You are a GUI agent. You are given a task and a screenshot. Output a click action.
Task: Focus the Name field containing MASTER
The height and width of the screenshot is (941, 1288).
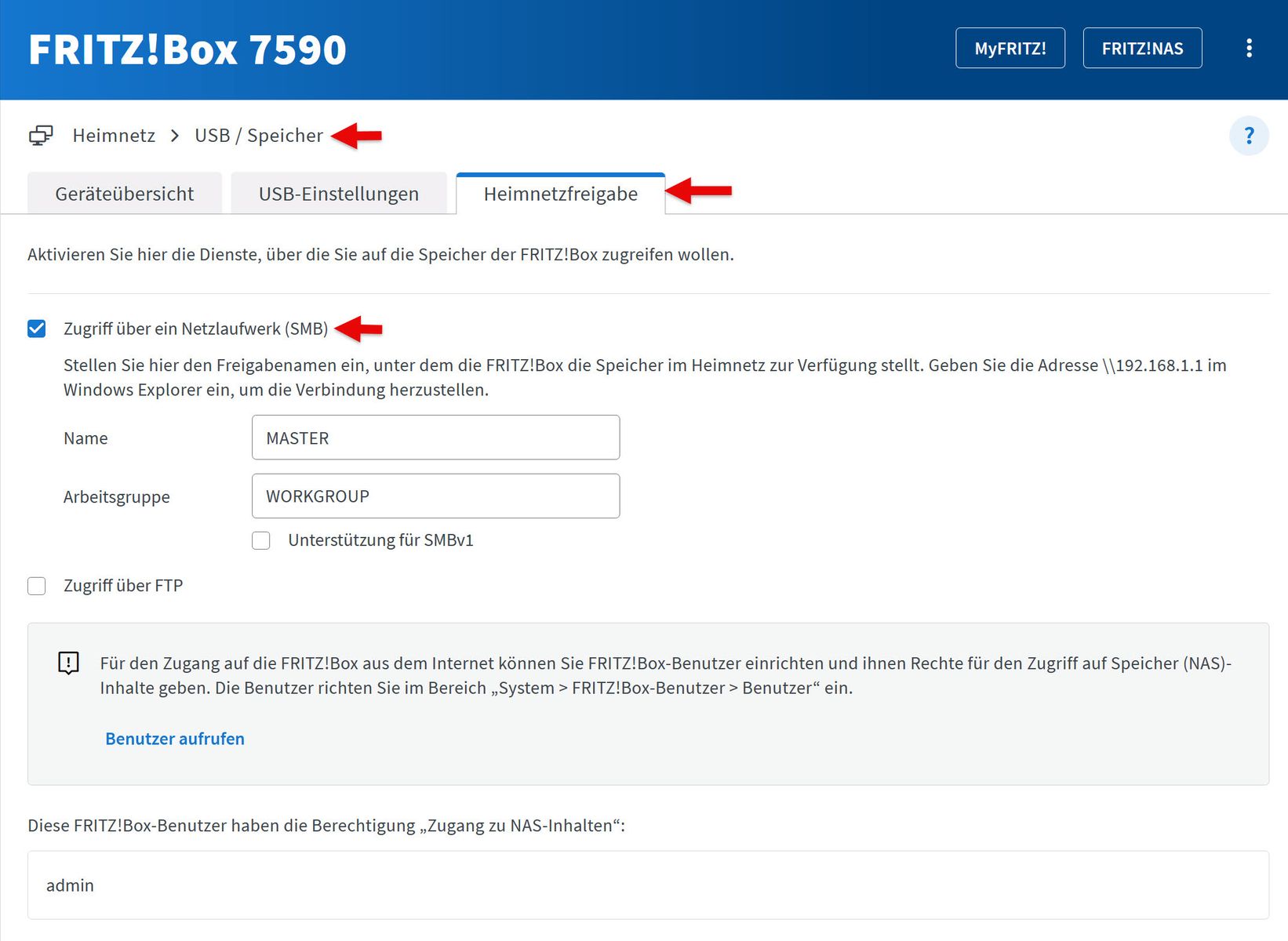point(435,438)
